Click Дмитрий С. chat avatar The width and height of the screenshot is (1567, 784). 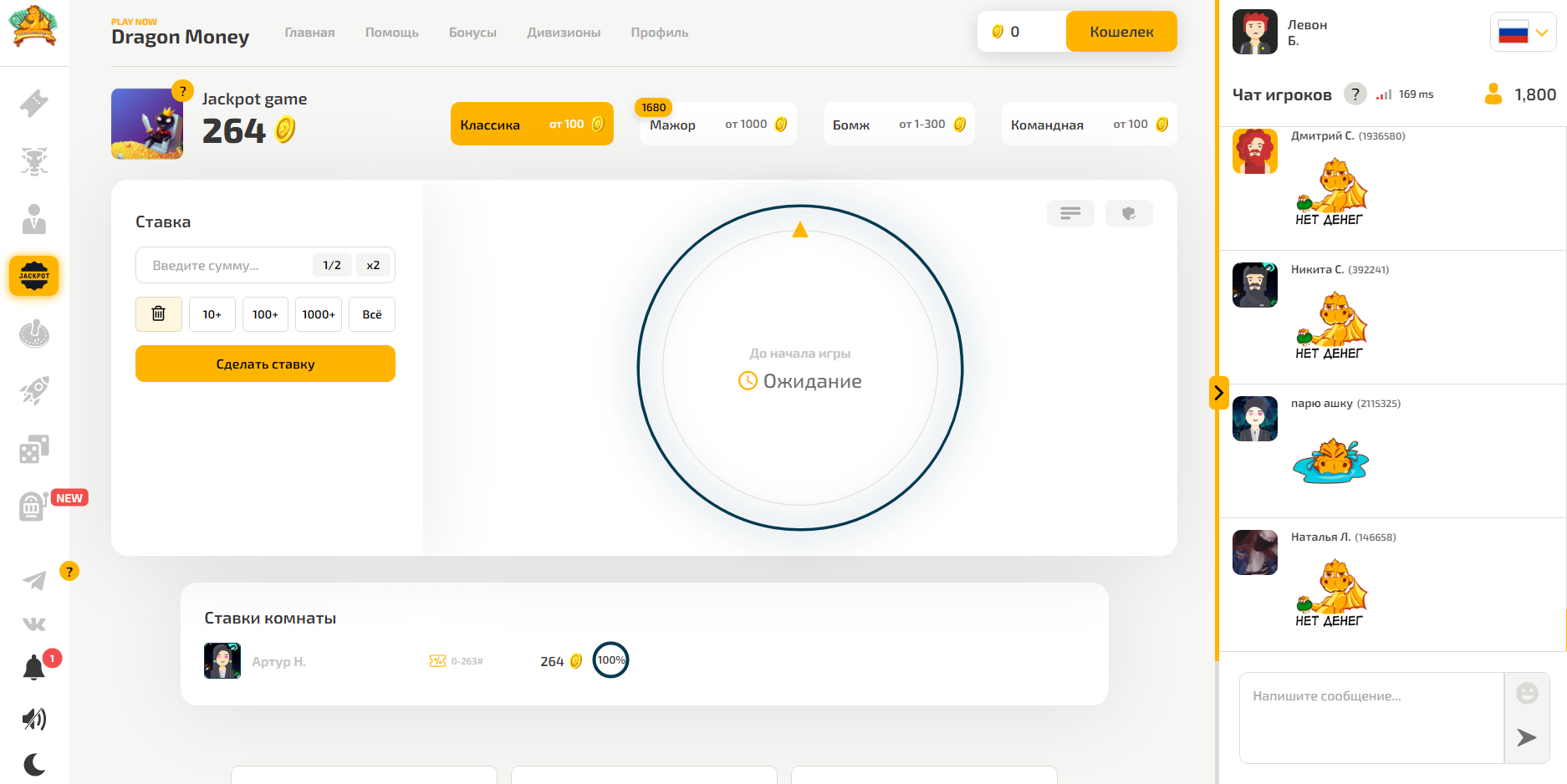1255,151
